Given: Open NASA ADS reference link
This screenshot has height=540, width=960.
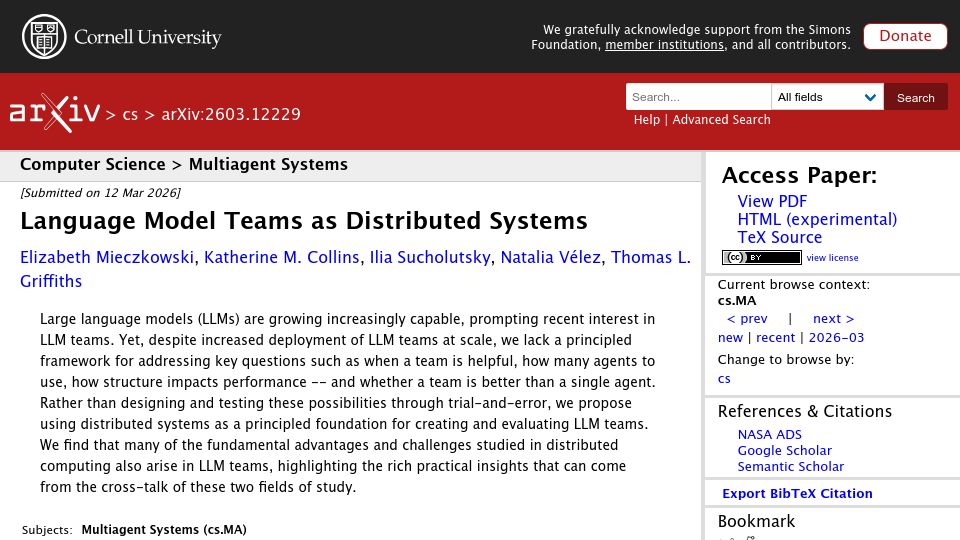Looking at the screenshot, I should coord(769,435).
